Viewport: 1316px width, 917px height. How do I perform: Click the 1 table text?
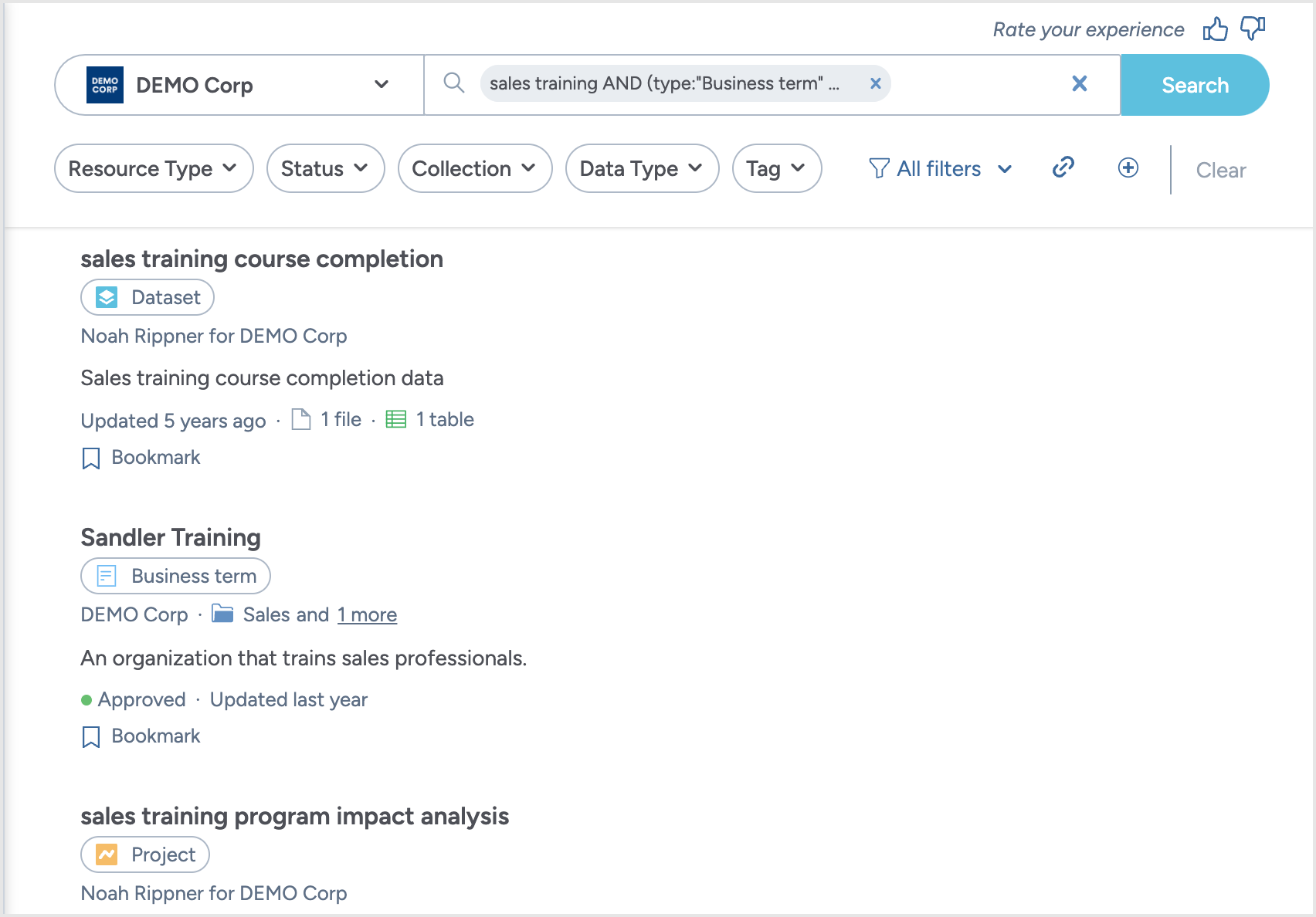(x=445, y=419)
